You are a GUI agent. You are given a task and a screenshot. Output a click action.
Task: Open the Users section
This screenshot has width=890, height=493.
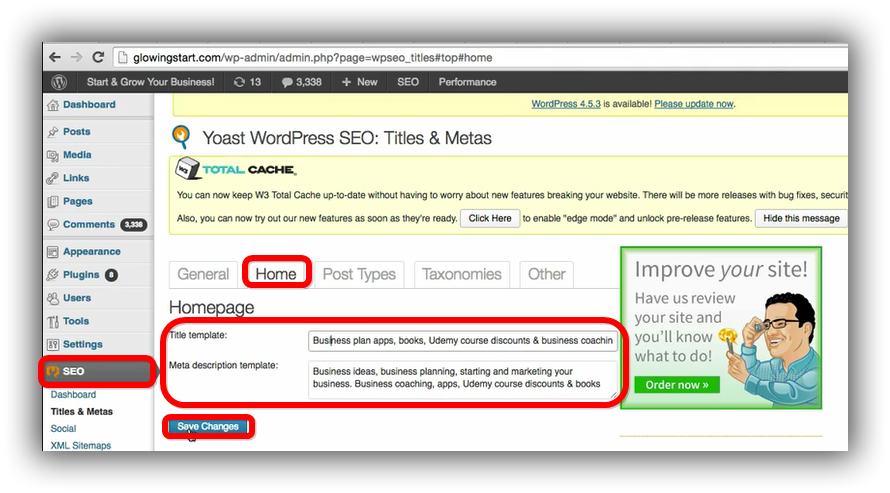point(77,298)
